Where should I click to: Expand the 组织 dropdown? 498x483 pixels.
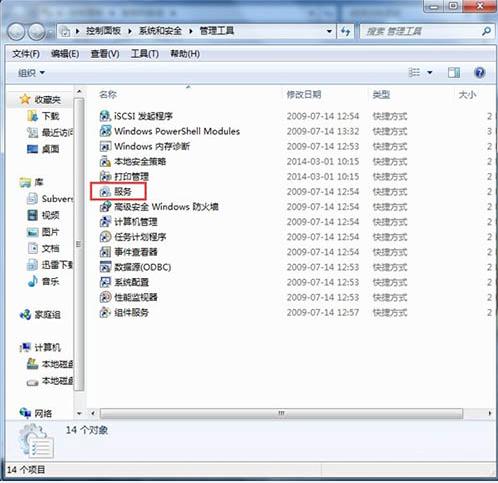click(31, 73)
